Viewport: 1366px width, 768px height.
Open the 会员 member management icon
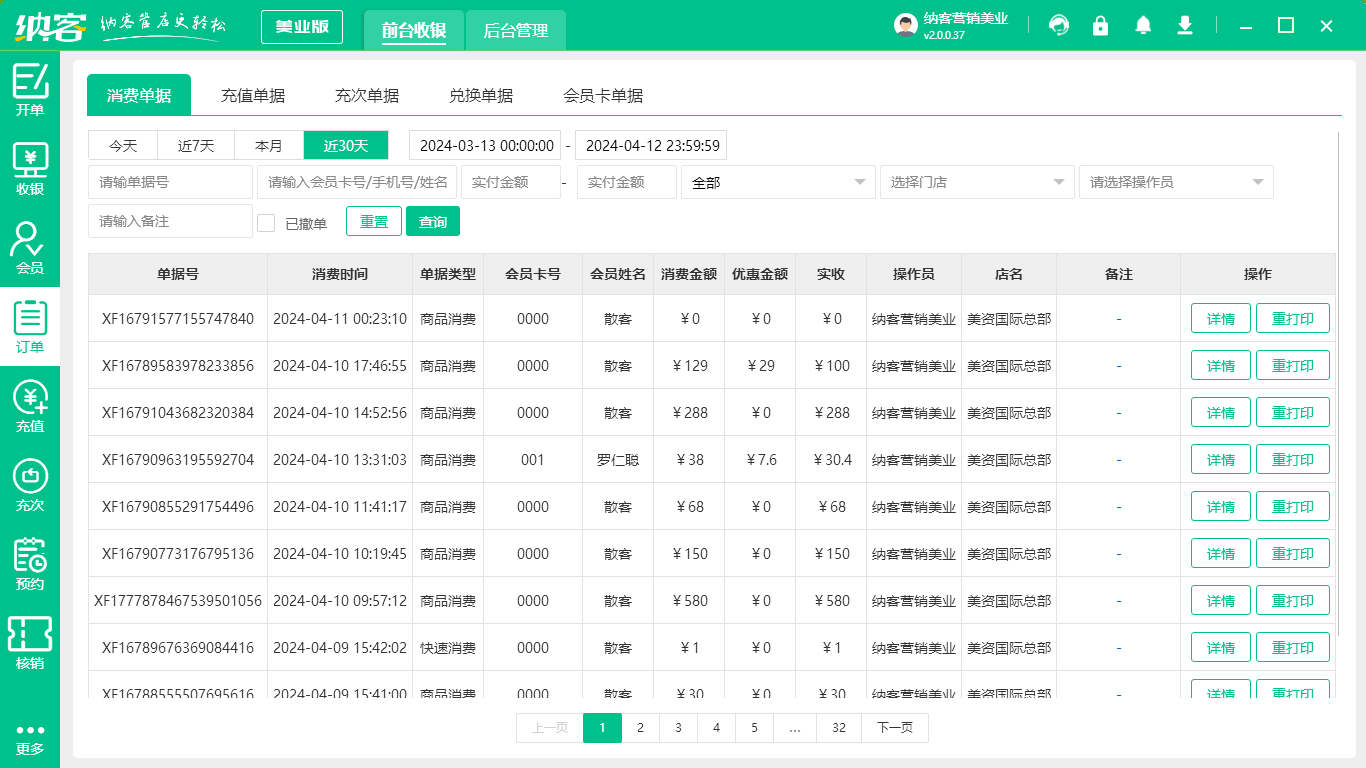[30, 242]
